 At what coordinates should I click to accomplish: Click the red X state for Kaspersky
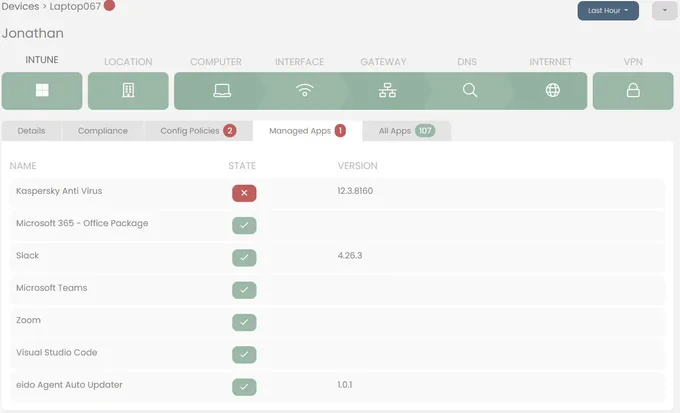[244, 193]
